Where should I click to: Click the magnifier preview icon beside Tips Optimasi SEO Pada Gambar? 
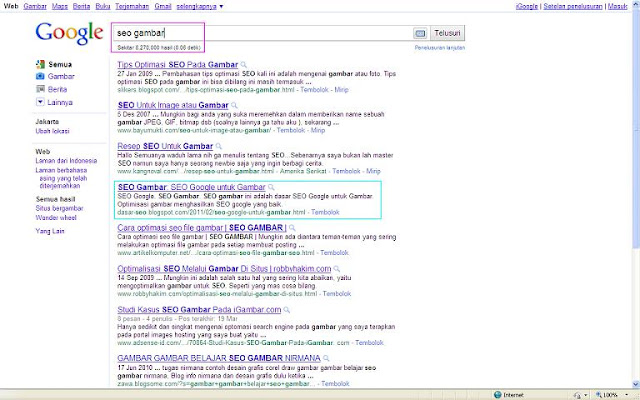coord(244,64)
